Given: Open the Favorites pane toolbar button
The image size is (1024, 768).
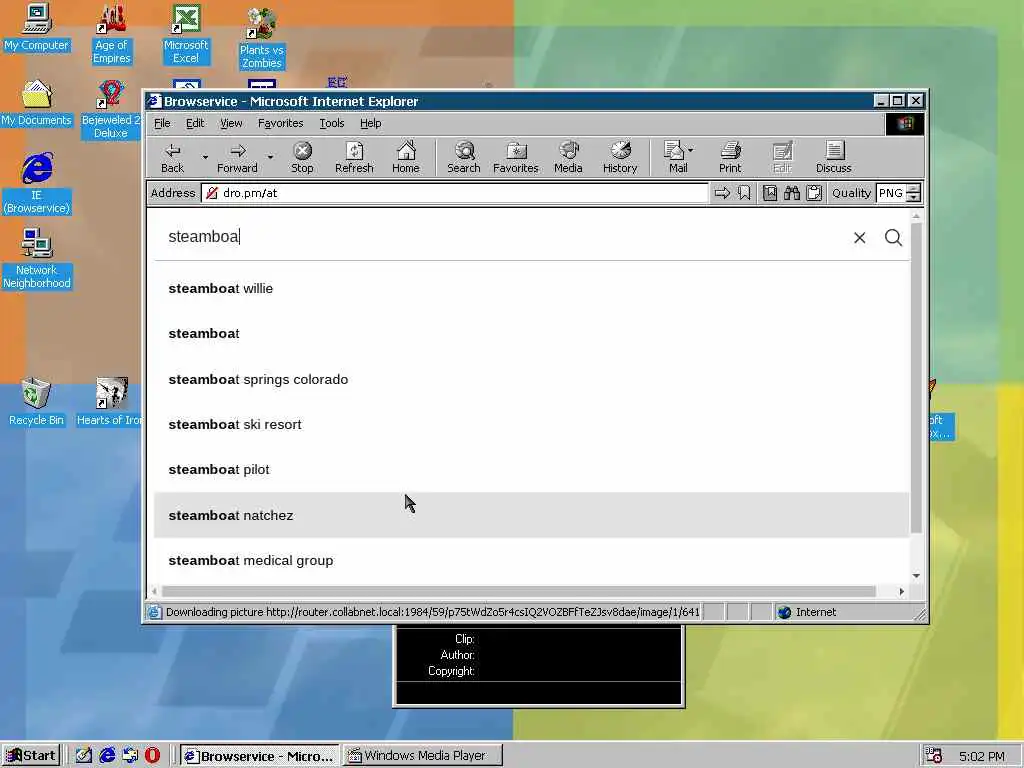Looking at the screenshot, I should click(x=515, y=157).
